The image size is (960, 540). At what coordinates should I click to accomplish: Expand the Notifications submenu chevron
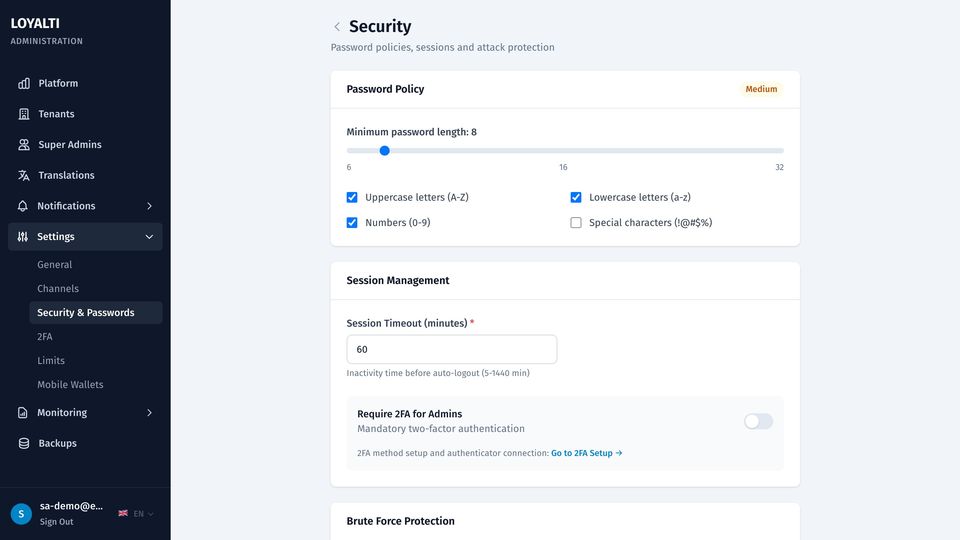[x=149, y=206]
